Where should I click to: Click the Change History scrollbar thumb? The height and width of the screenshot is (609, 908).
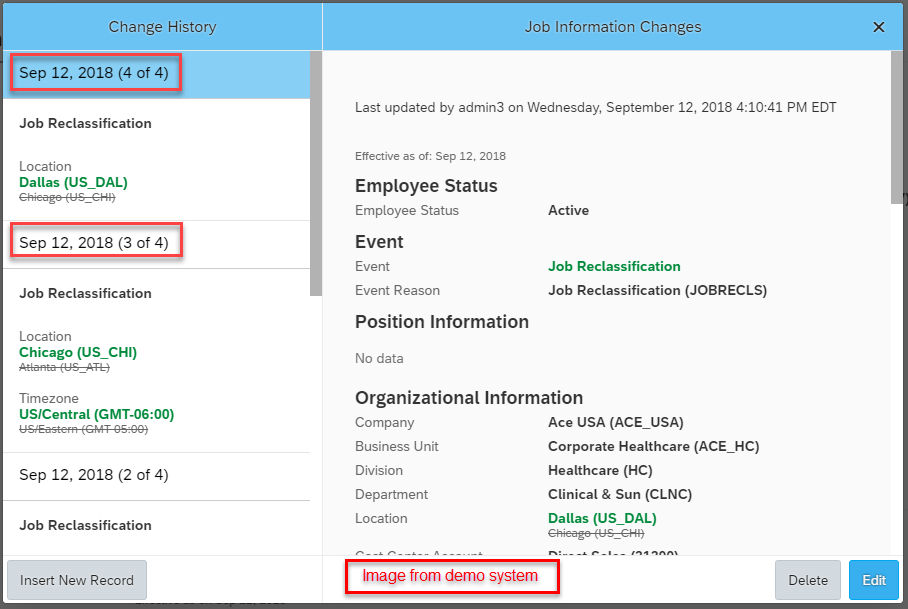click(x=316, y=174)
